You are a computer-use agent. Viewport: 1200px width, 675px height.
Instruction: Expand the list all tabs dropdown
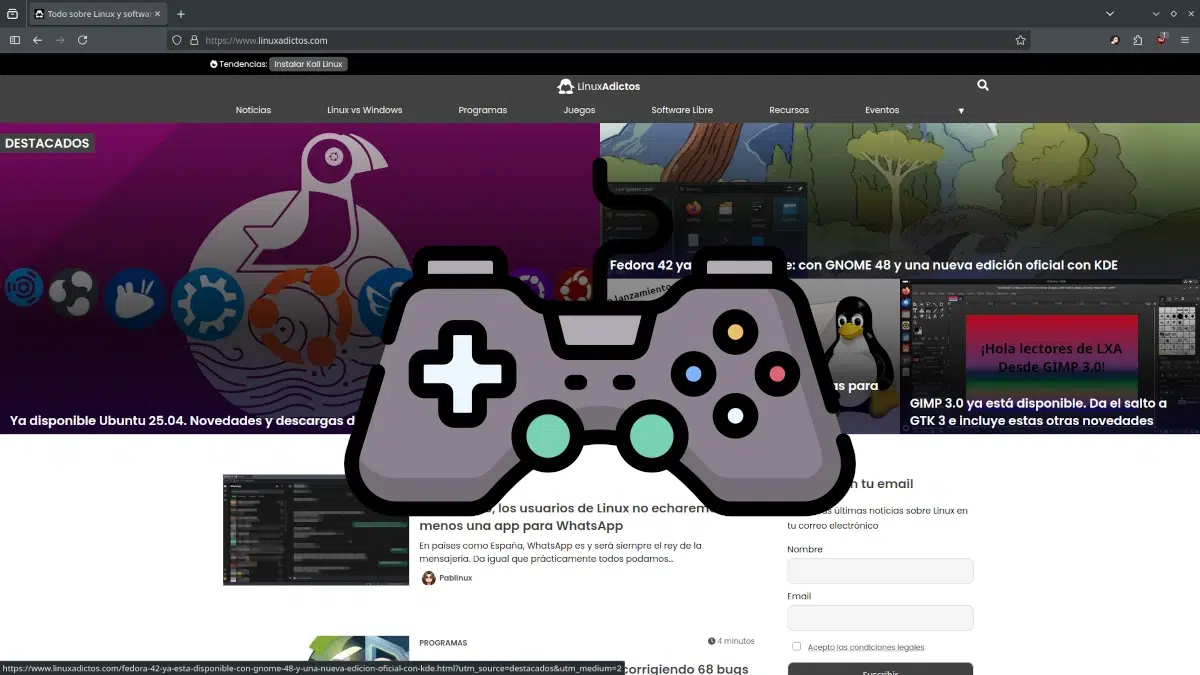tap(1110, 14)
